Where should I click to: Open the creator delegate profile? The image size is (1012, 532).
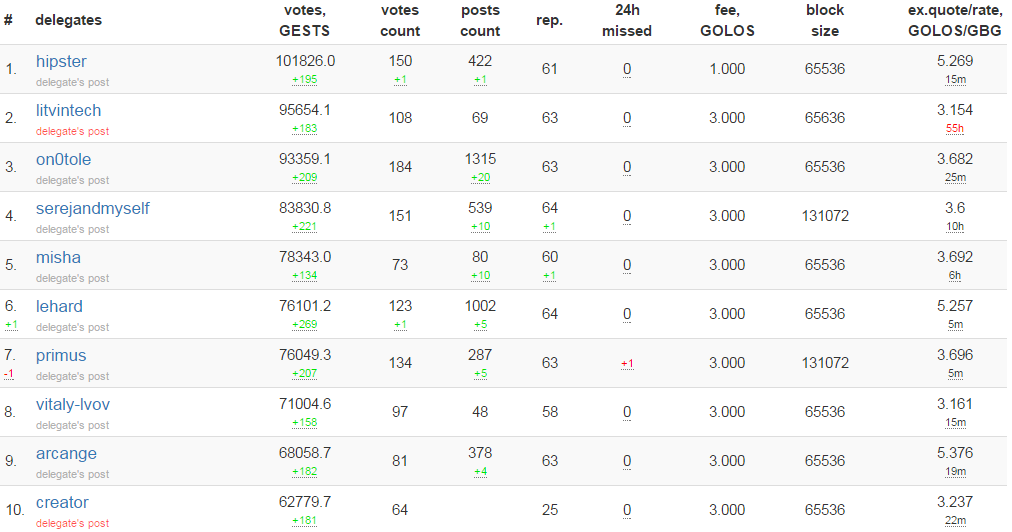tap(62, 503)
